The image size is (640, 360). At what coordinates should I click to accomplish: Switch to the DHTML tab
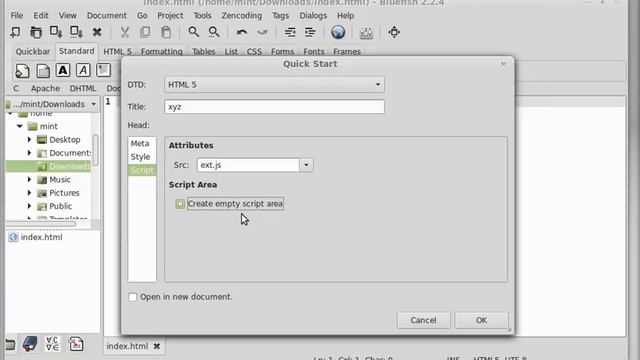click(x=83, y=88)
